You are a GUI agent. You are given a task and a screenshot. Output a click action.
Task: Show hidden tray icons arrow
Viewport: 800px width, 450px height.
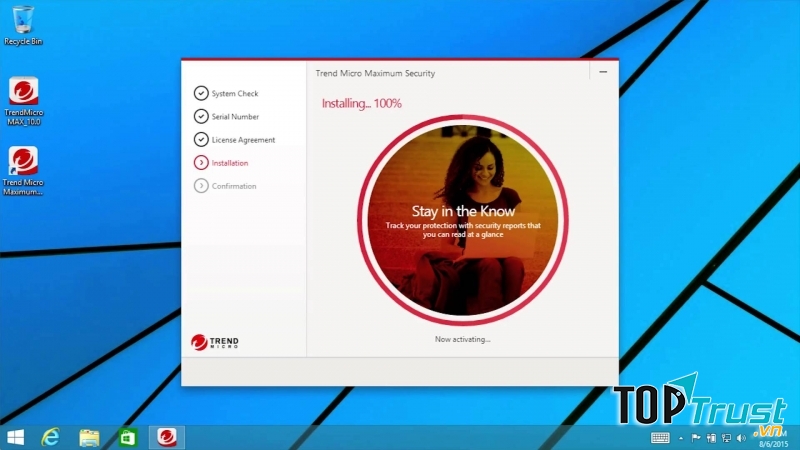tap(681, 438)
